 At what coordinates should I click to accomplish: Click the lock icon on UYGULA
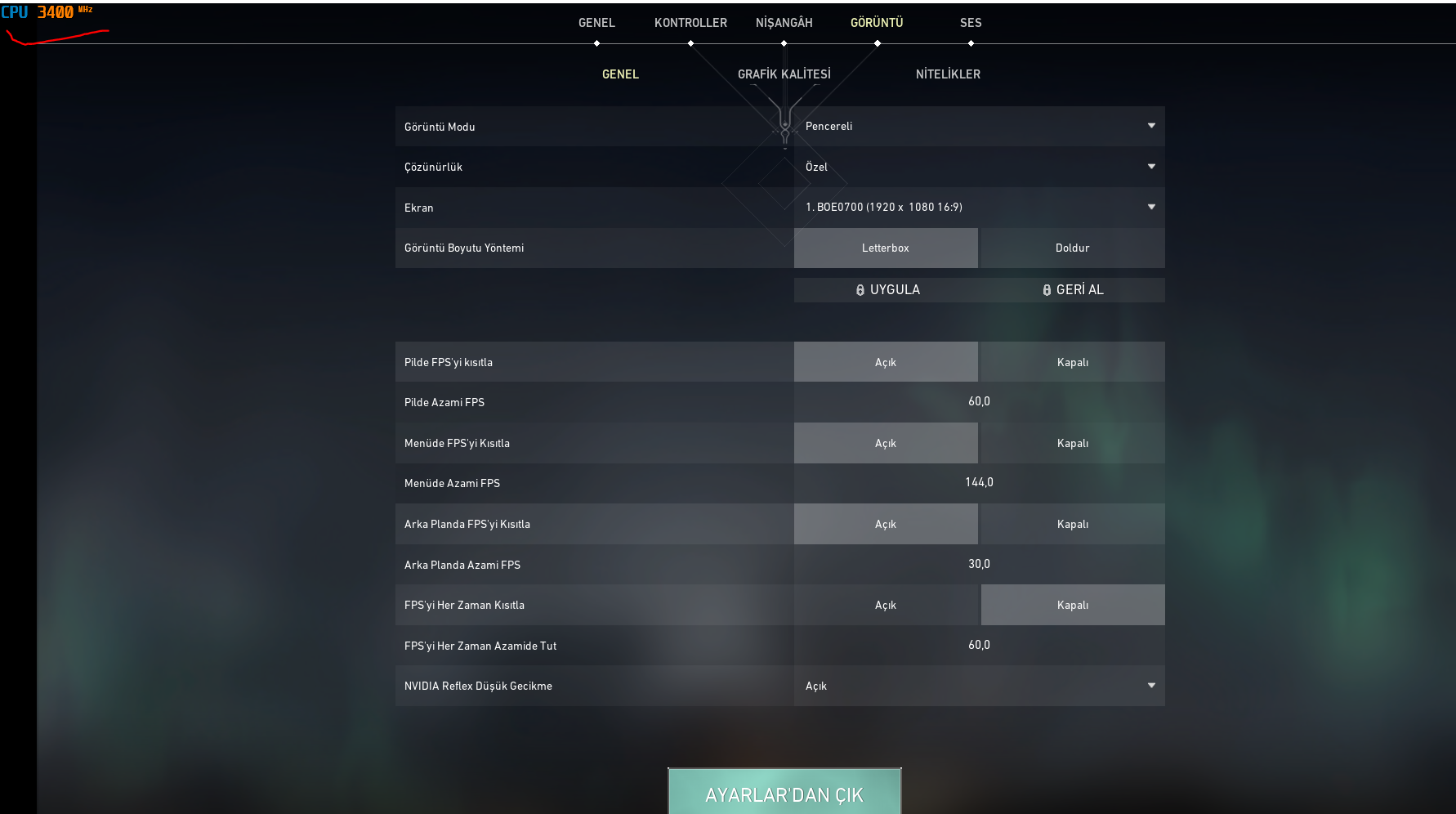tap(860, 290)
